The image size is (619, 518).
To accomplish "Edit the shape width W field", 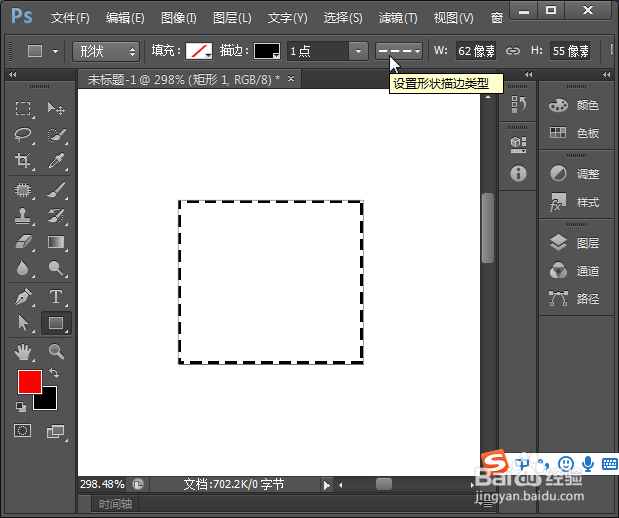I will tap(476, 51).
